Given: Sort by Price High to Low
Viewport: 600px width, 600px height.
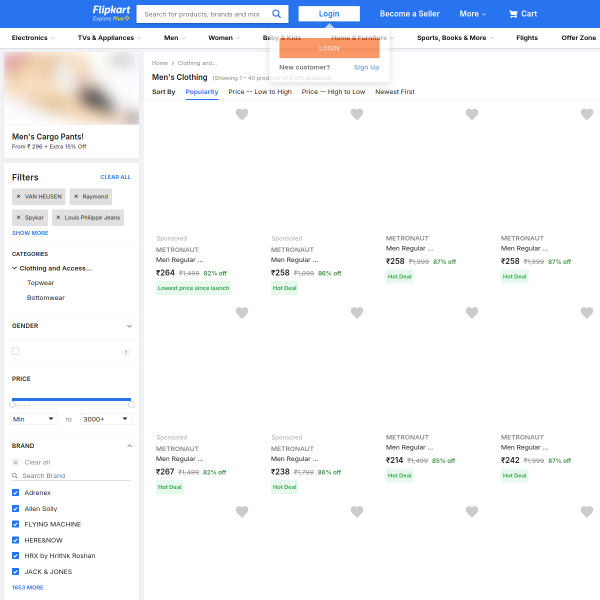Looking at the screenshot, I should click(x=333, y=92).
